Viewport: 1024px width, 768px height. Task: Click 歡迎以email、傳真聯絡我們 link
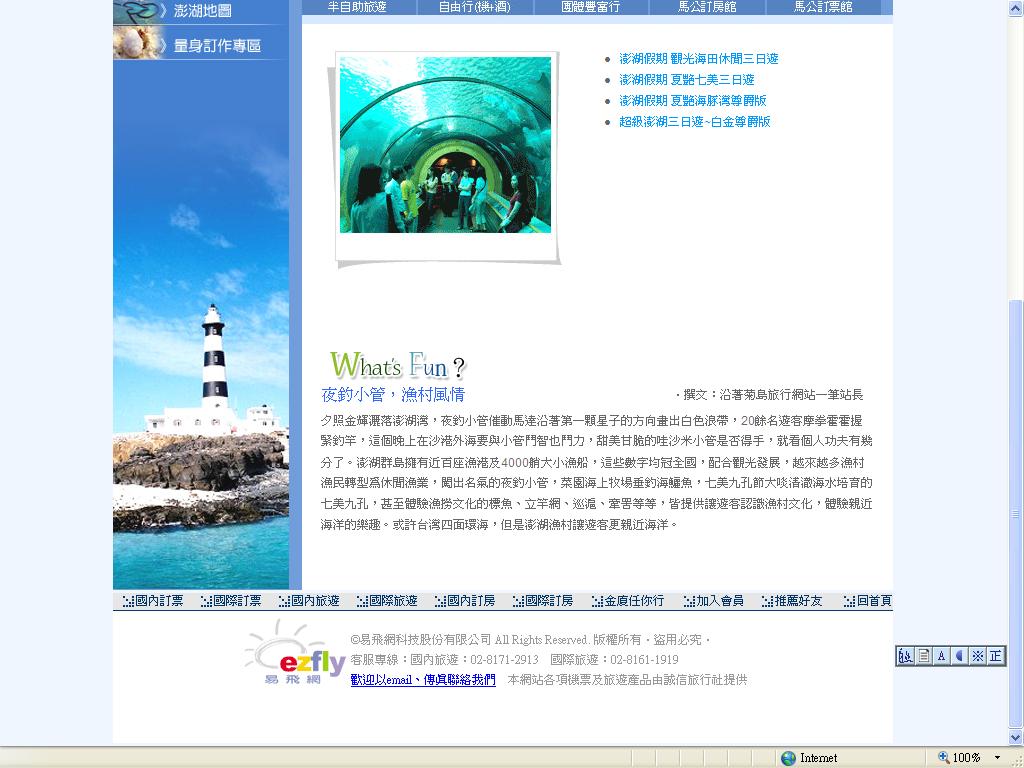pyautogui.click(x=422, y=680)
